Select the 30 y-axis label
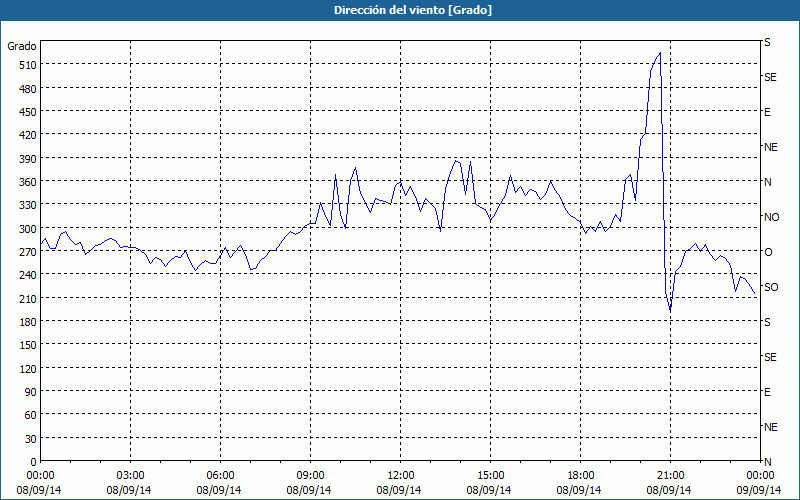Viewport: 800px width, 500px height. (x=31, y=438)
